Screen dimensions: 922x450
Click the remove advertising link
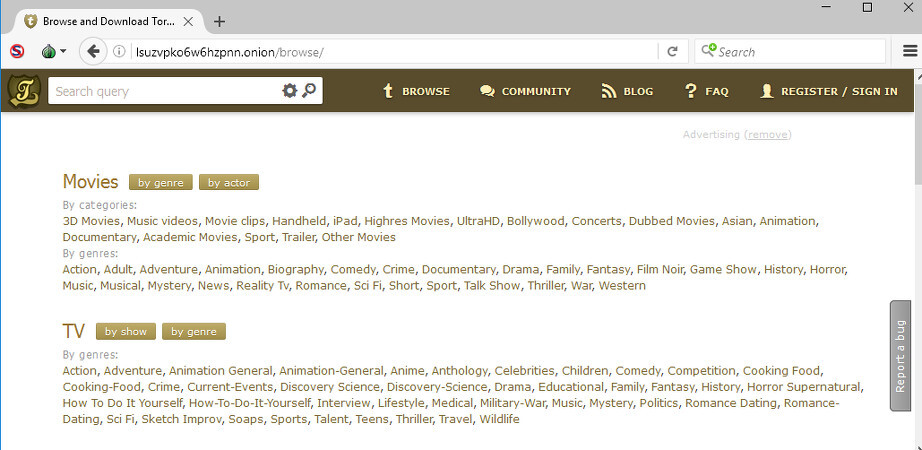pyautogui.click(x=768, y=135)
